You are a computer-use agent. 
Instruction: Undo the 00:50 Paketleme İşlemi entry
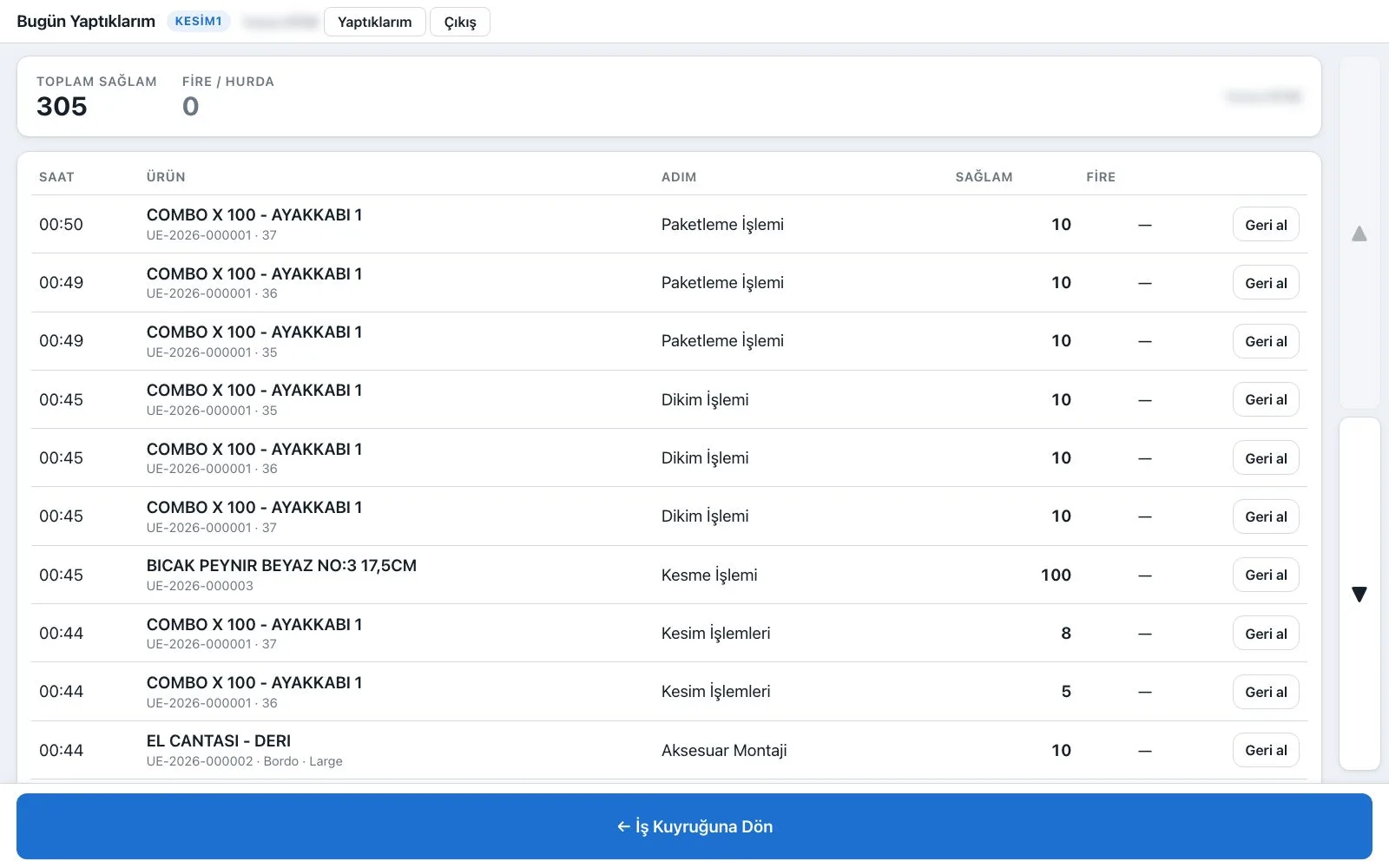pyautogui.click(x=1266, y=224)
